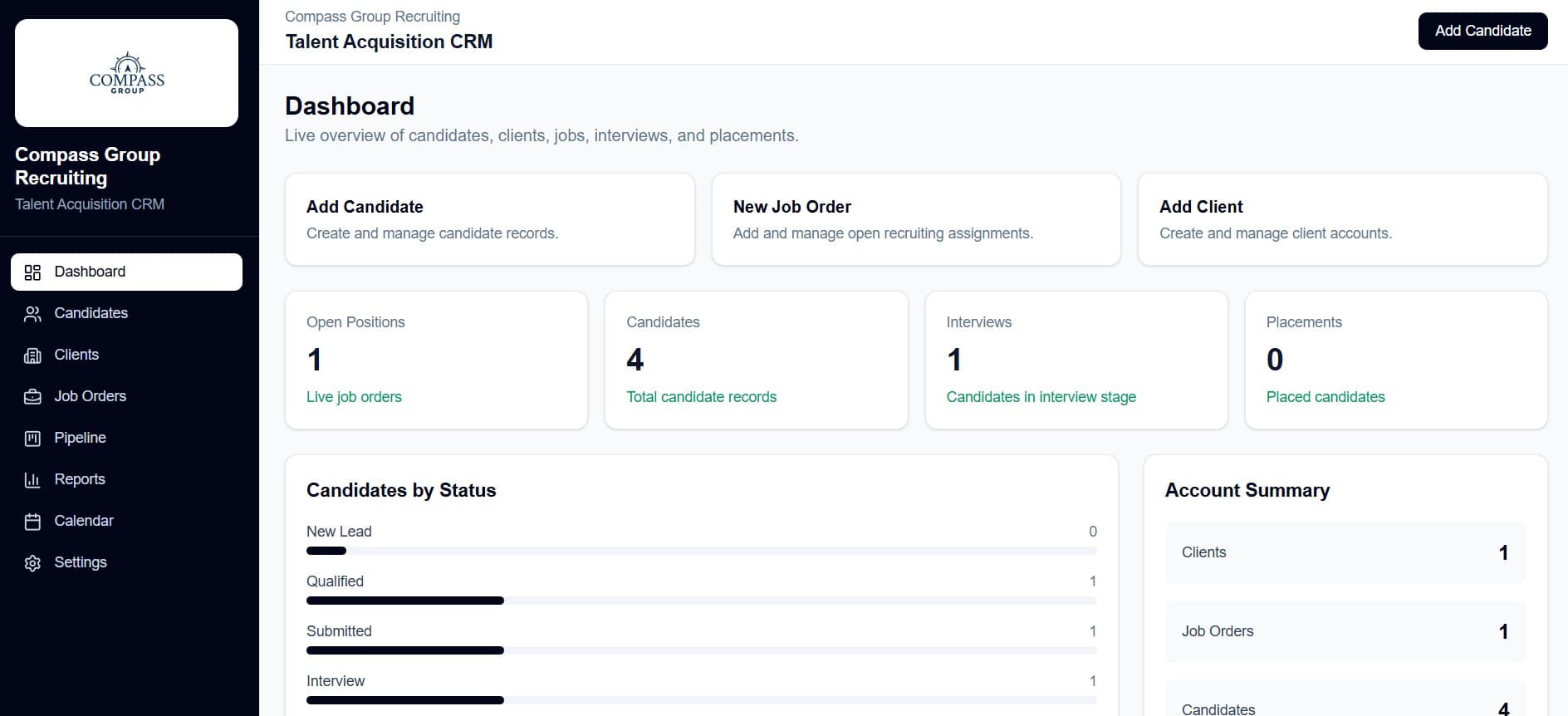Click the Calendar icon in sidebar
The height and width of the screenshot is (716, 1568).
(32, 522)
